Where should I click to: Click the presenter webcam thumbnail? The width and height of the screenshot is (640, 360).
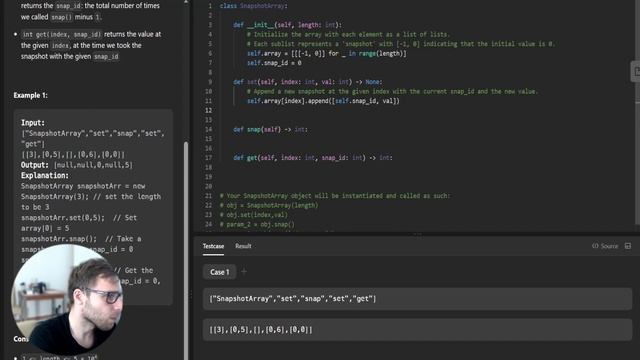tap(67, 300)
